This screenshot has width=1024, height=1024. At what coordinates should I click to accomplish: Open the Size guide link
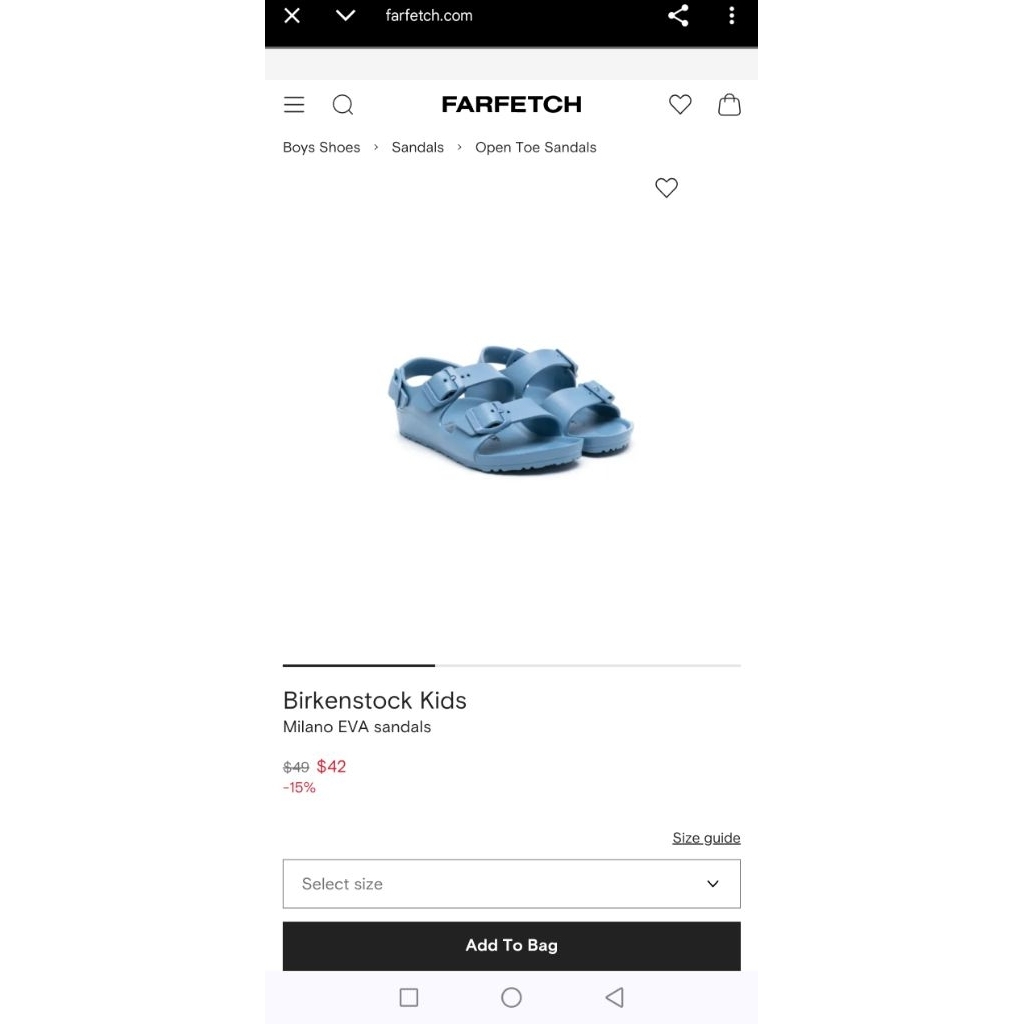click(706, 838)
